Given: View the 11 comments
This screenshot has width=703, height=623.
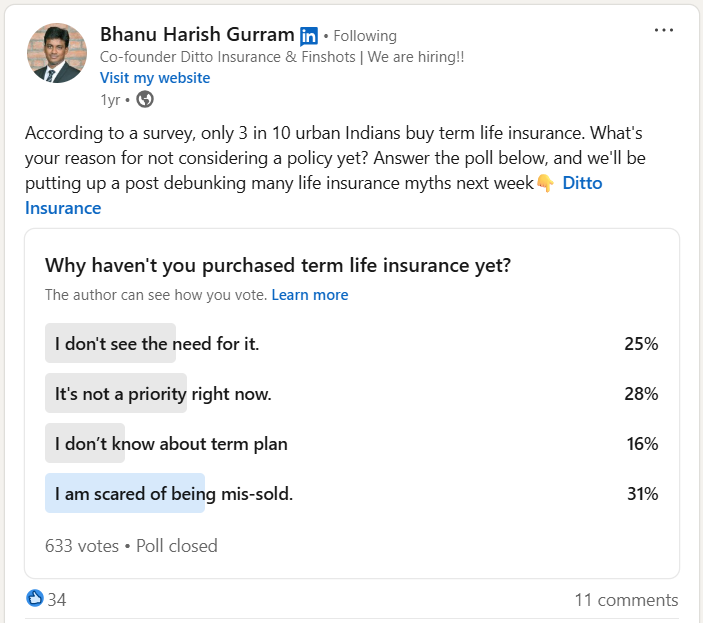Looking at the screenshot, I should tap(626, 600).
